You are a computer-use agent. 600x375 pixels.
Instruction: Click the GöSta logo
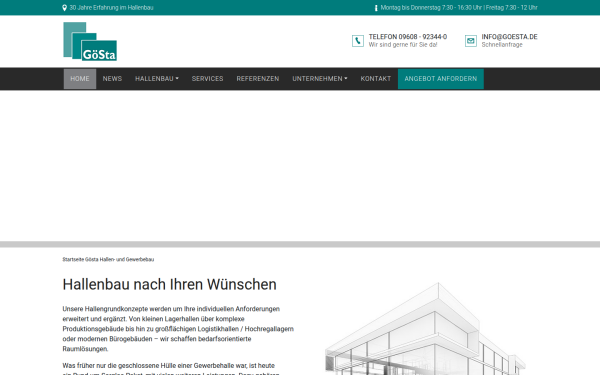[x=90, y=41]
